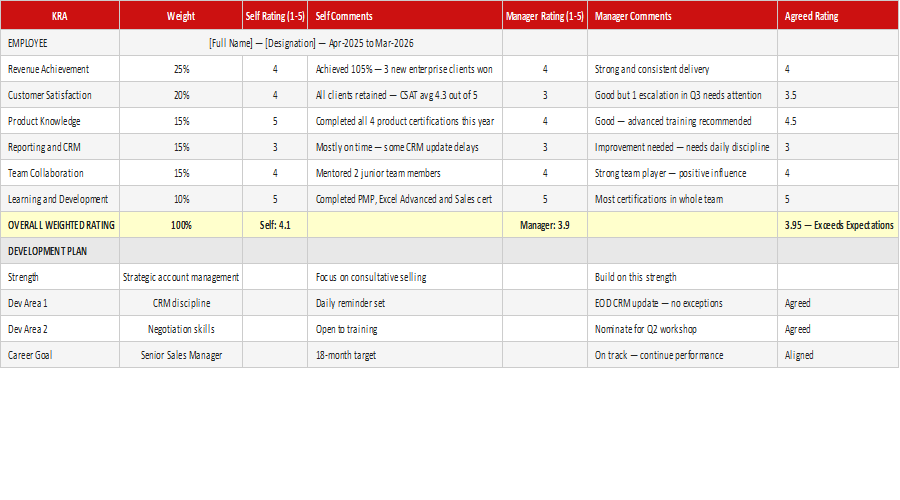Click the Customer Satisfaction cell
Image resolution: width=900 pixels, height=500 pixels.
[x=60, y=95]
